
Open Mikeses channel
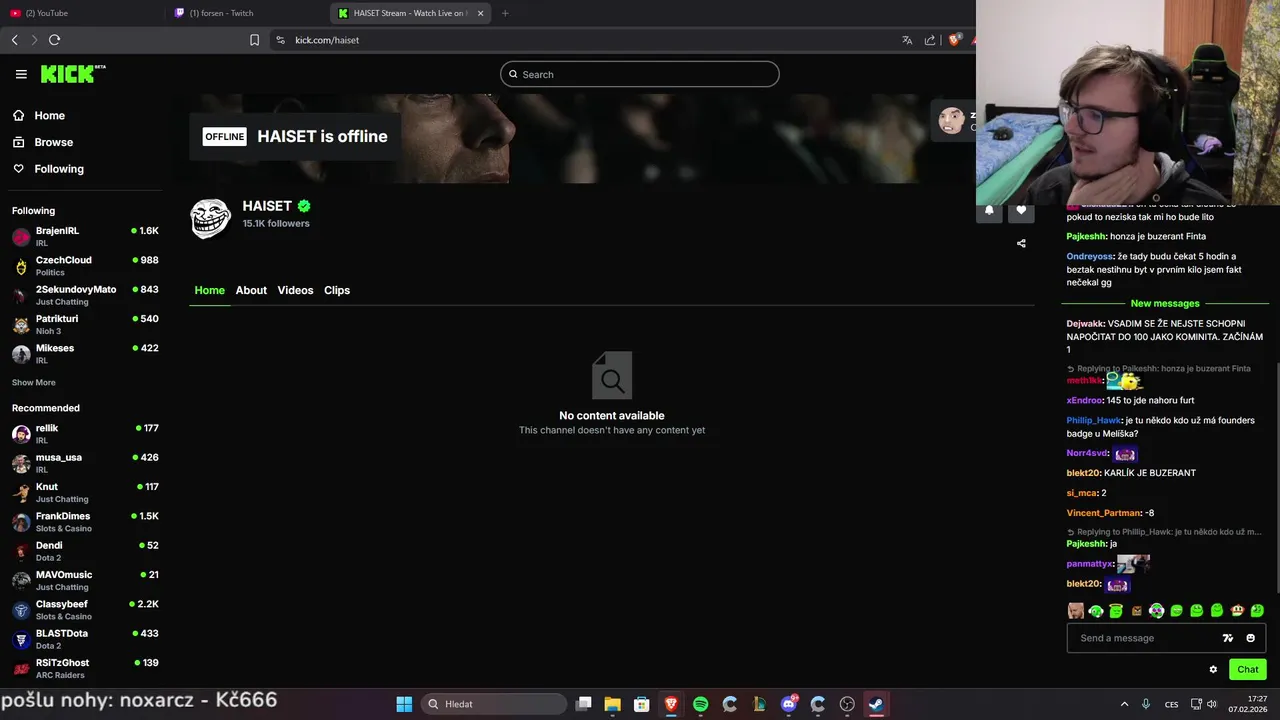[x=85, y=354]
